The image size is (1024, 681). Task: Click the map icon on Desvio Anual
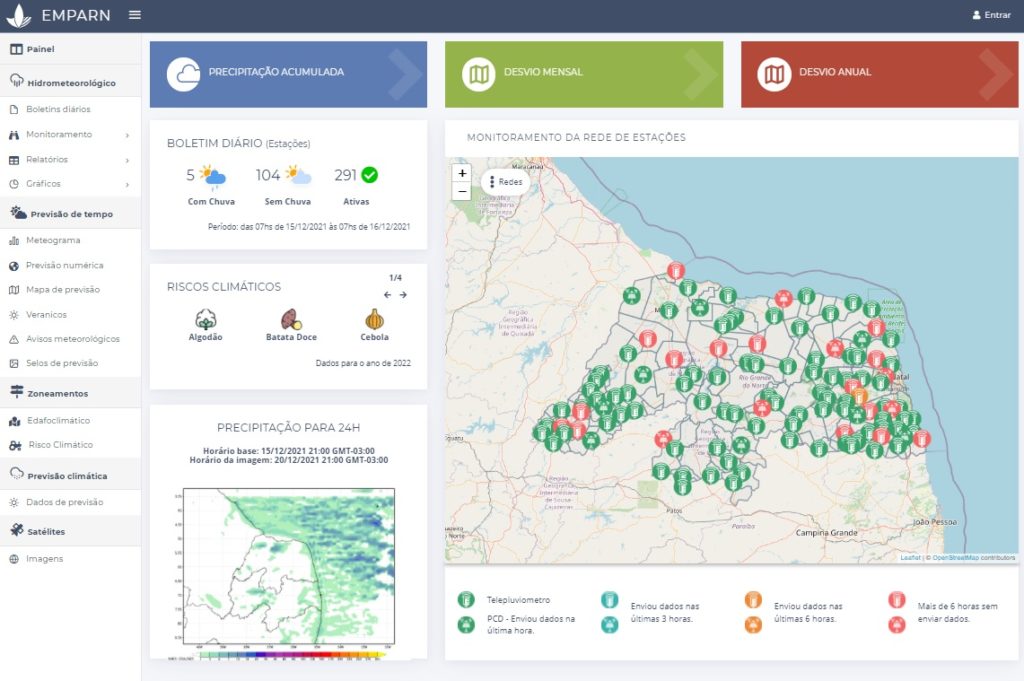[x=775, y=74]
